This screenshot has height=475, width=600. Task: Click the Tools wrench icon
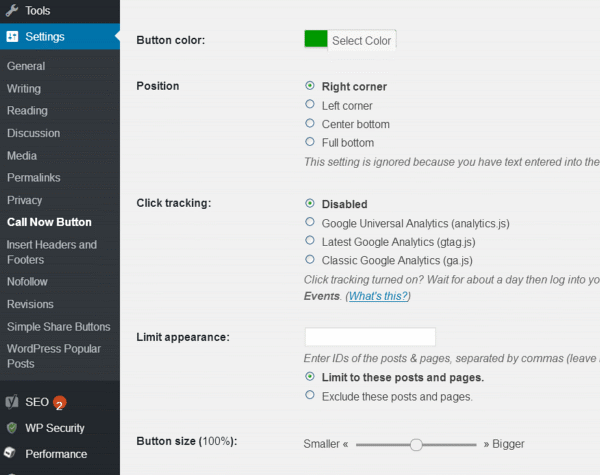tap(12, 10)
